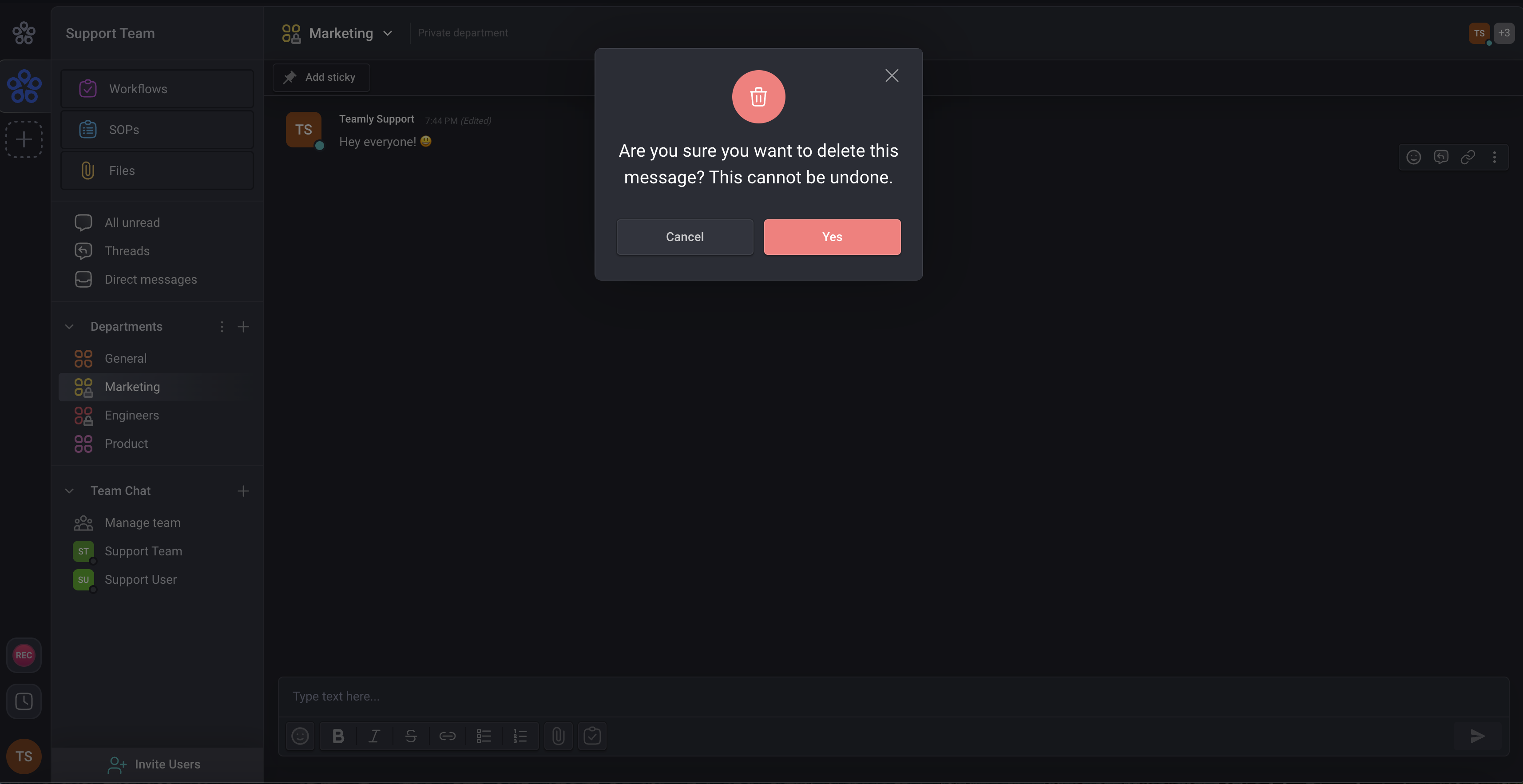Attach a file with the paperclip icon

558,736
